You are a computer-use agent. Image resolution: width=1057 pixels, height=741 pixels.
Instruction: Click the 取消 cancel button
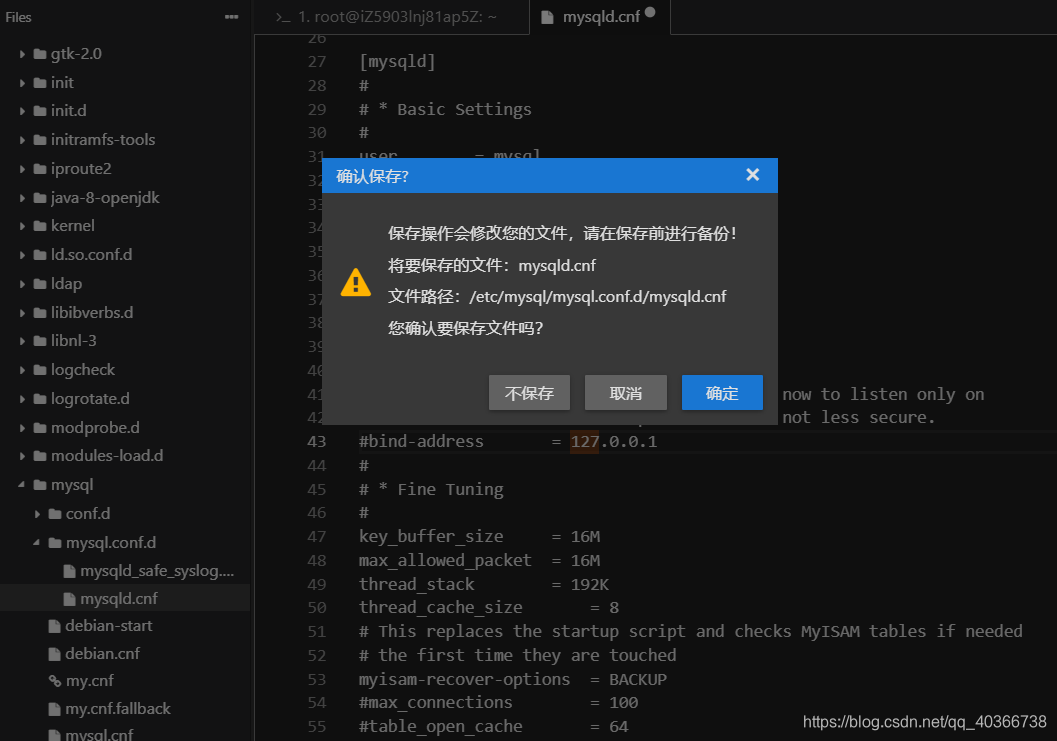point(626,392)
